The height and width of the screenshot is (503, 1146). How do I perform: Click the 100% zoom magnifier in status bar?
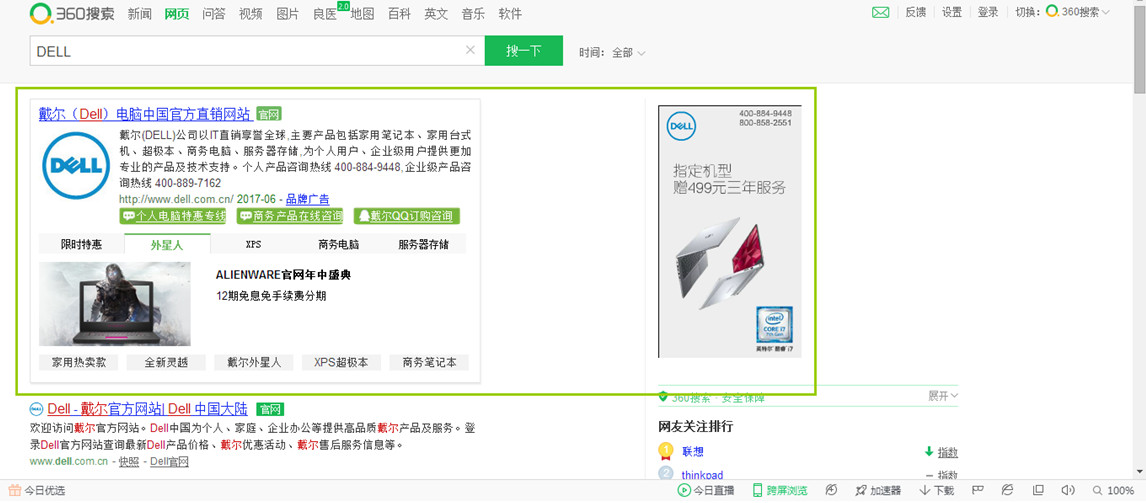(x=1098, y=491)
